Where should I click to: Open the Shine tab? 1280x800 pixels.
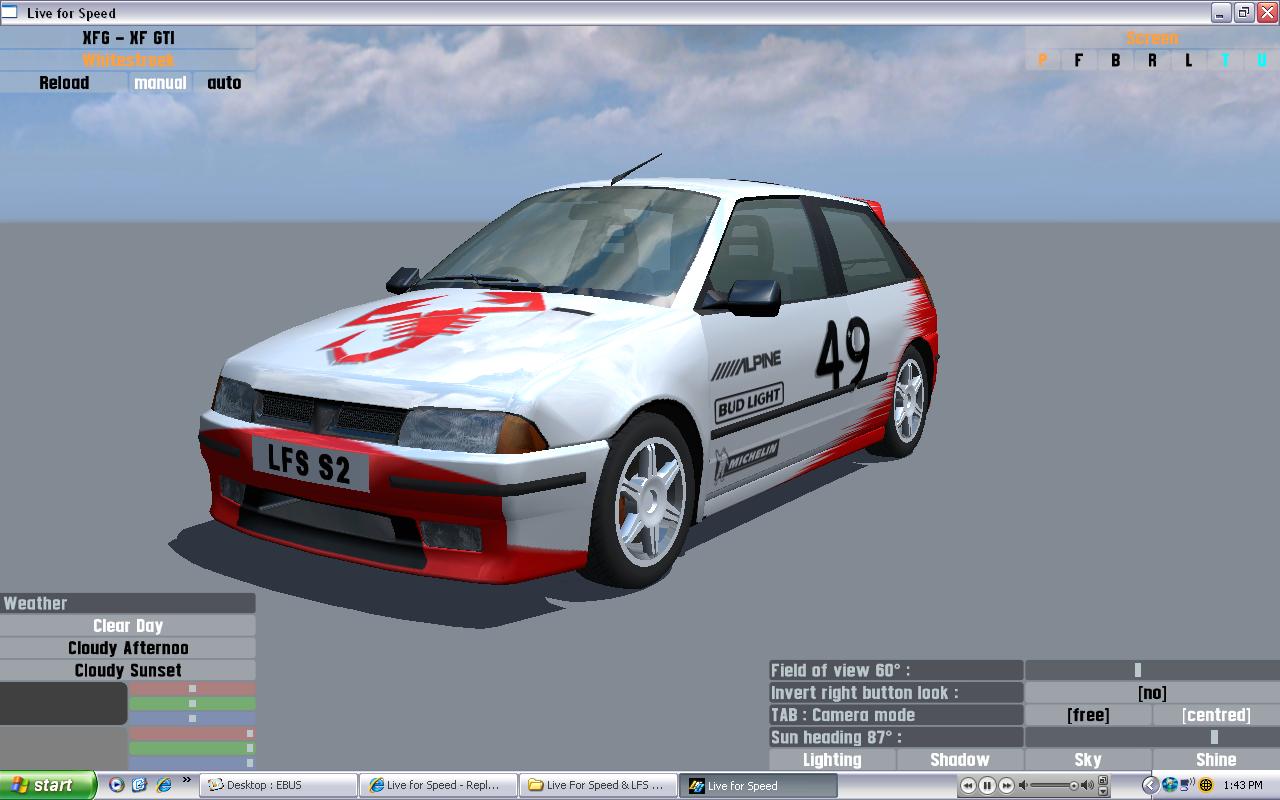1216,760
